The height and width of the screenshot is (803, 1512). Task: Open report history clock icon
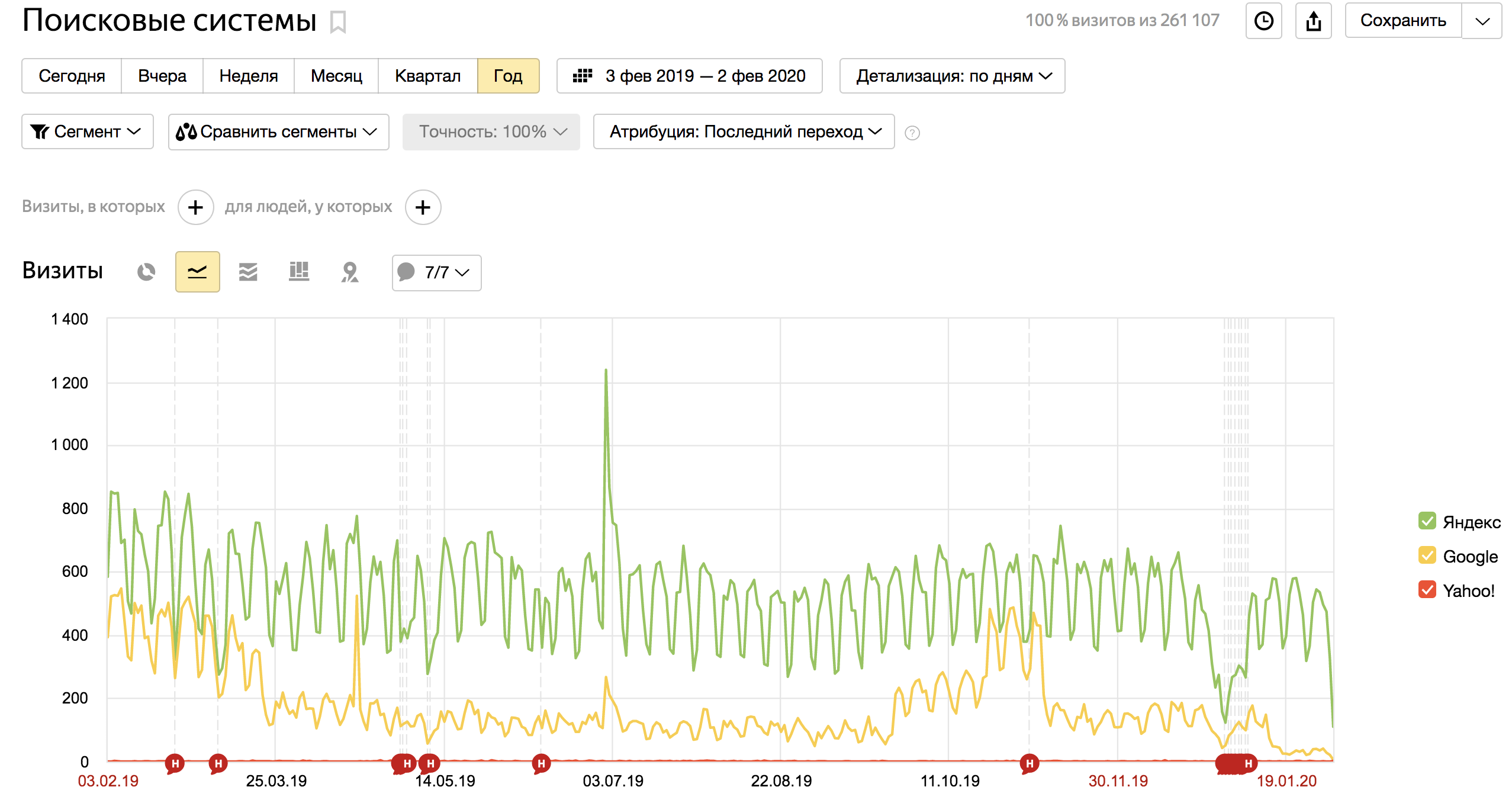point(1263,21)
